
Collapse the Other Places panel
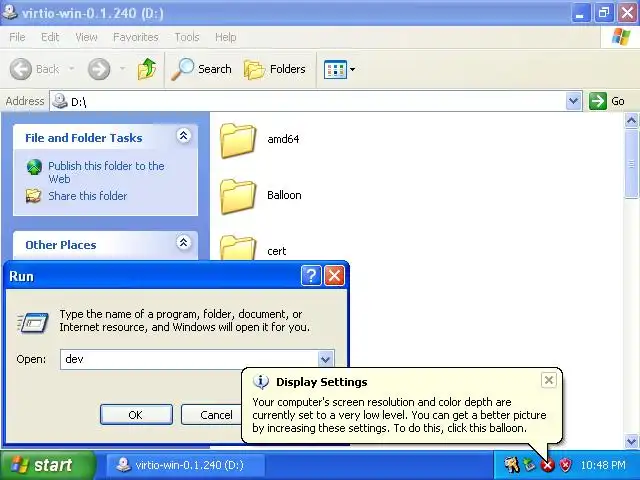[x=184, y=242]
